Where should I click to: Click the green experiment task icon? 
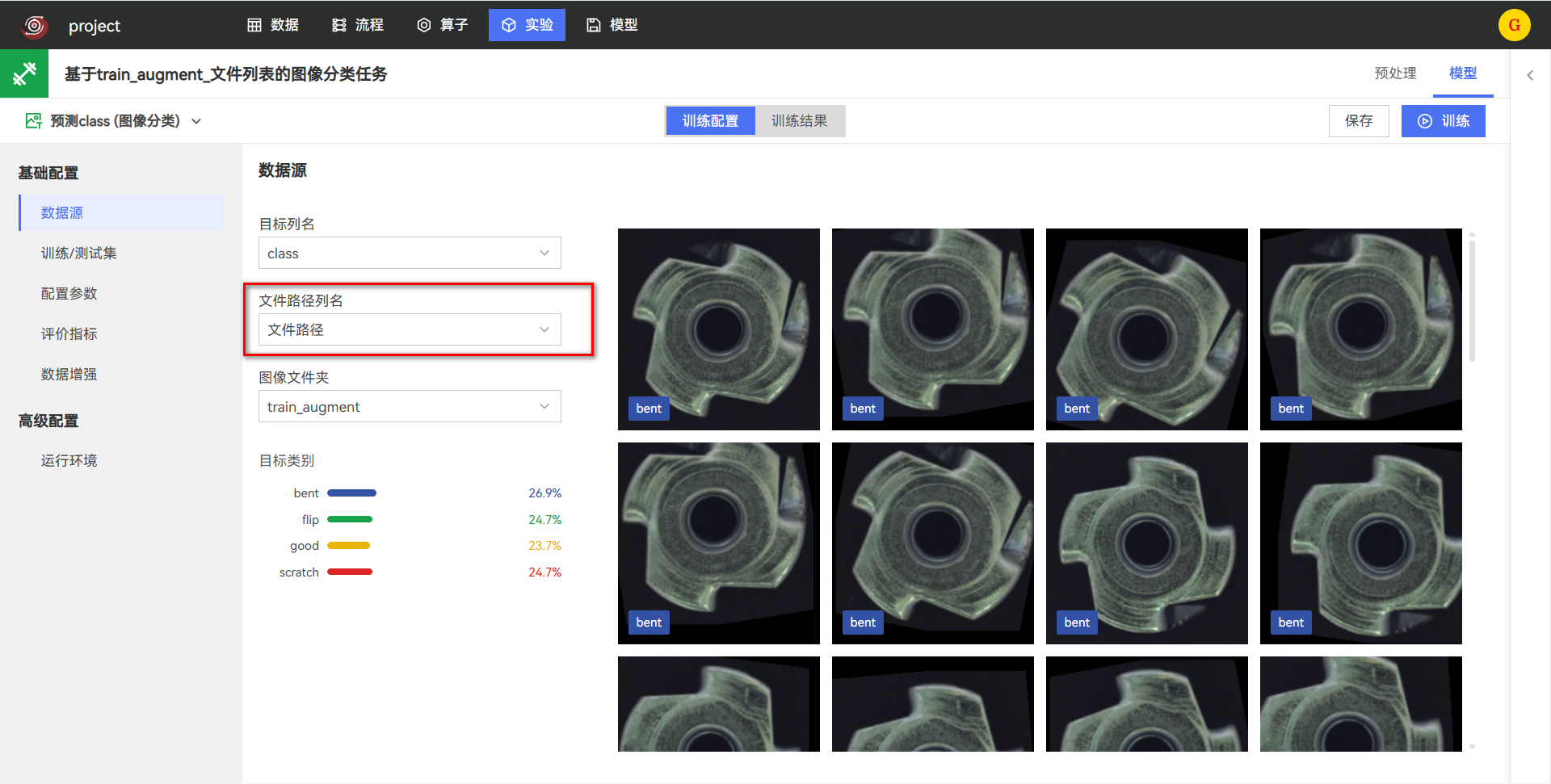click(24, 73)
